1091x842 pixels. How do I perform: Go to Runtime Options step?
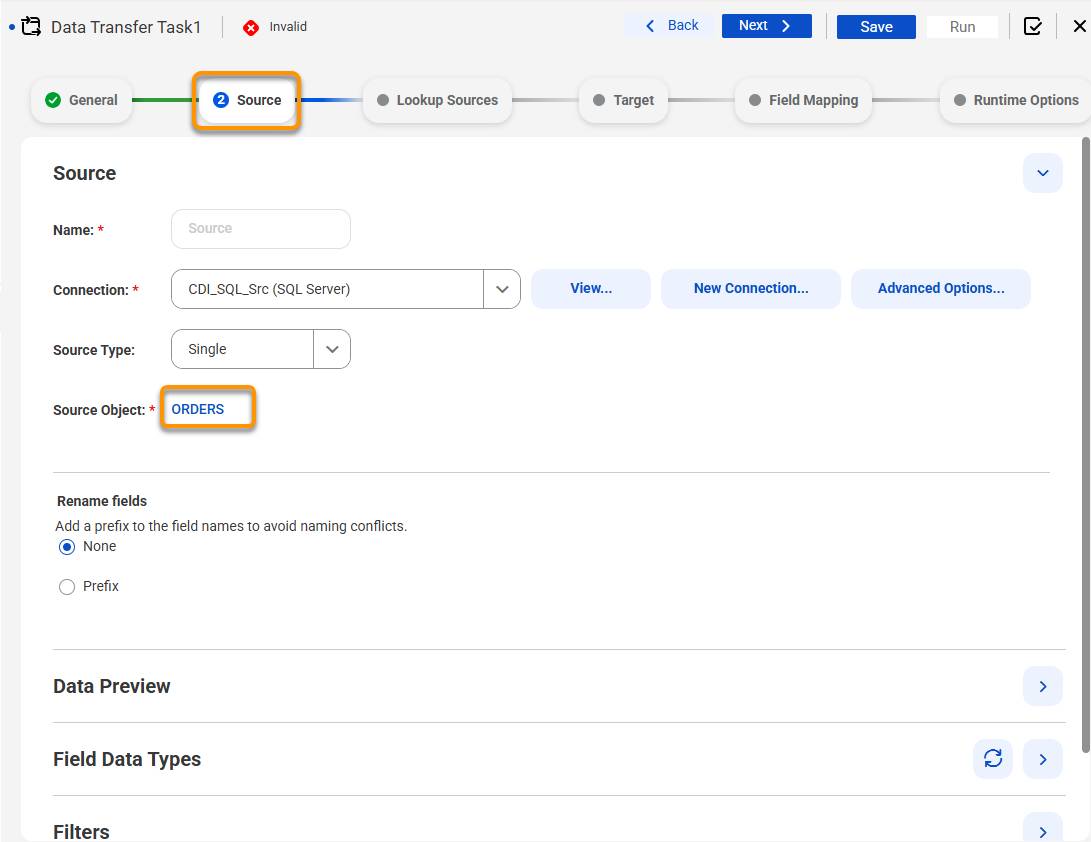tap(1016, 100)
